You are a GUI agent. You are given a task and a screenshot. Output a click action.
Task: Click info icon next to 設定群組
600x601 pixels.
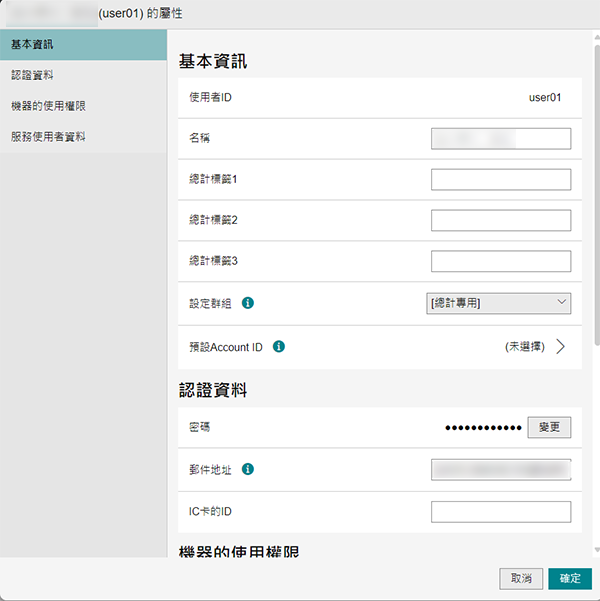point(247,303)
